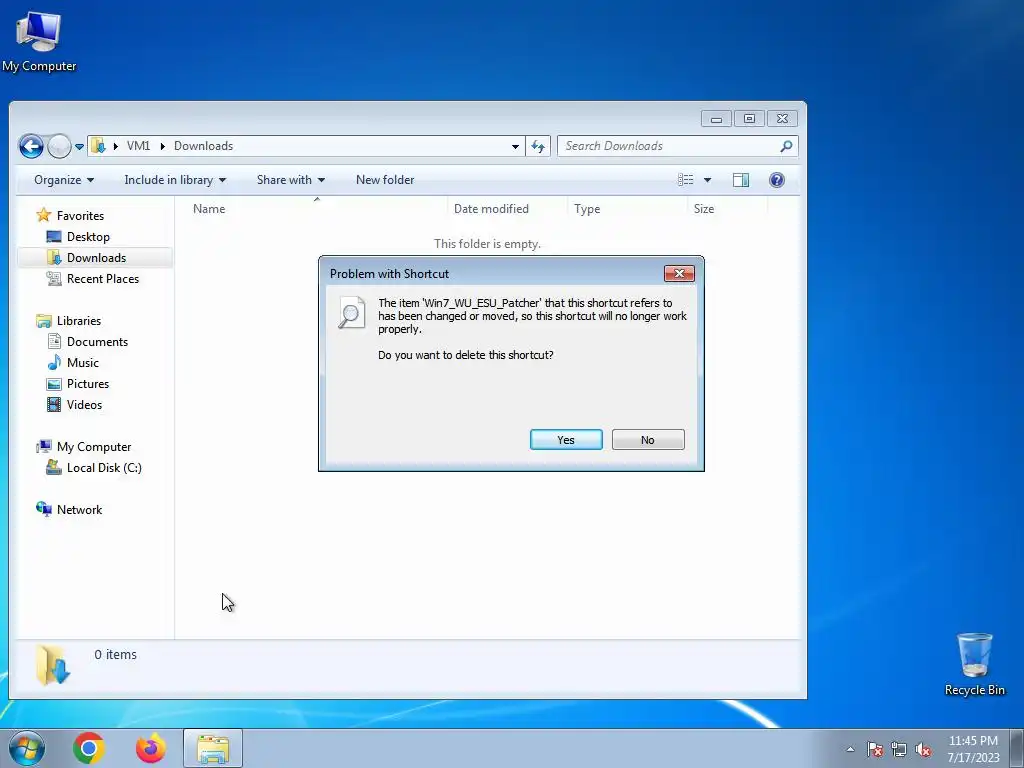This screenshot has width=1024, height=768.
Task: Open the Pictures library
Action: 88,383
